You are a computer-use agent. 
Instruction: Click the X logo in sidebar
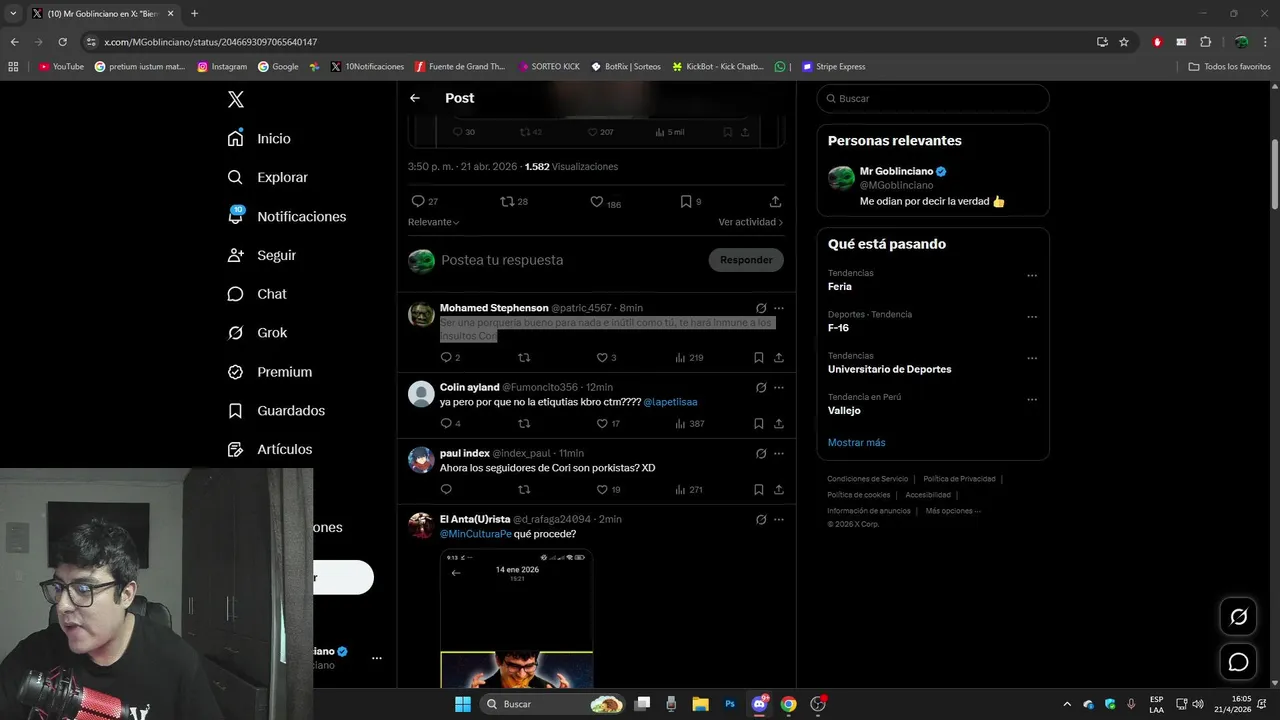236,99
